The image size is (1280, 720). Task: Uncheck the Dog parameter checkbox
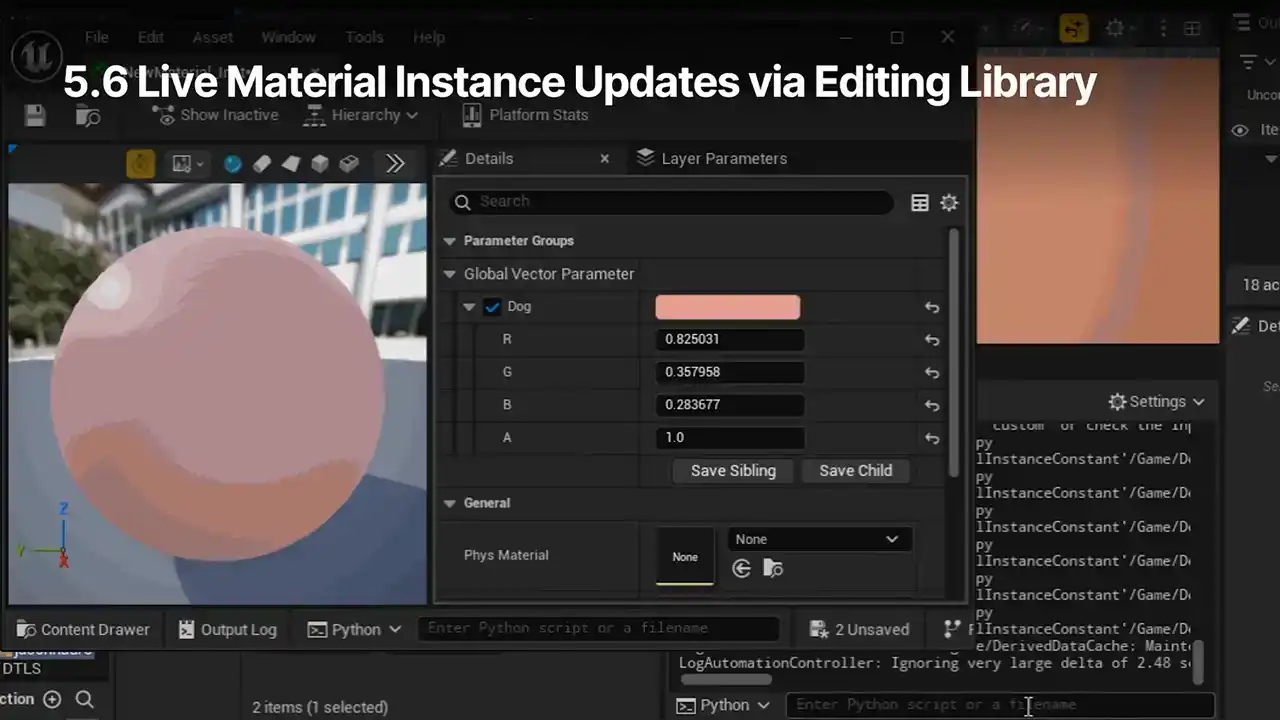coord(492,307)
